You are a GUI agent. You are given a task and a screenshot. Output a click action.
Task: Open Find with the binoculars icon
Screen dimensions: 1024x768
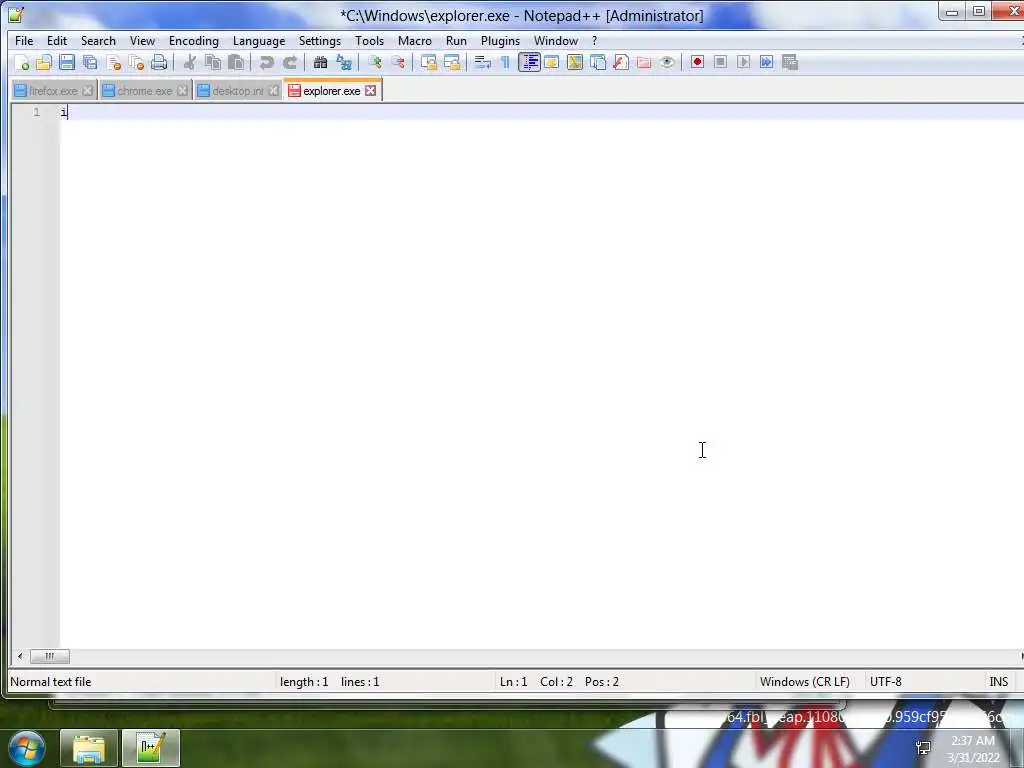point(320,63)
